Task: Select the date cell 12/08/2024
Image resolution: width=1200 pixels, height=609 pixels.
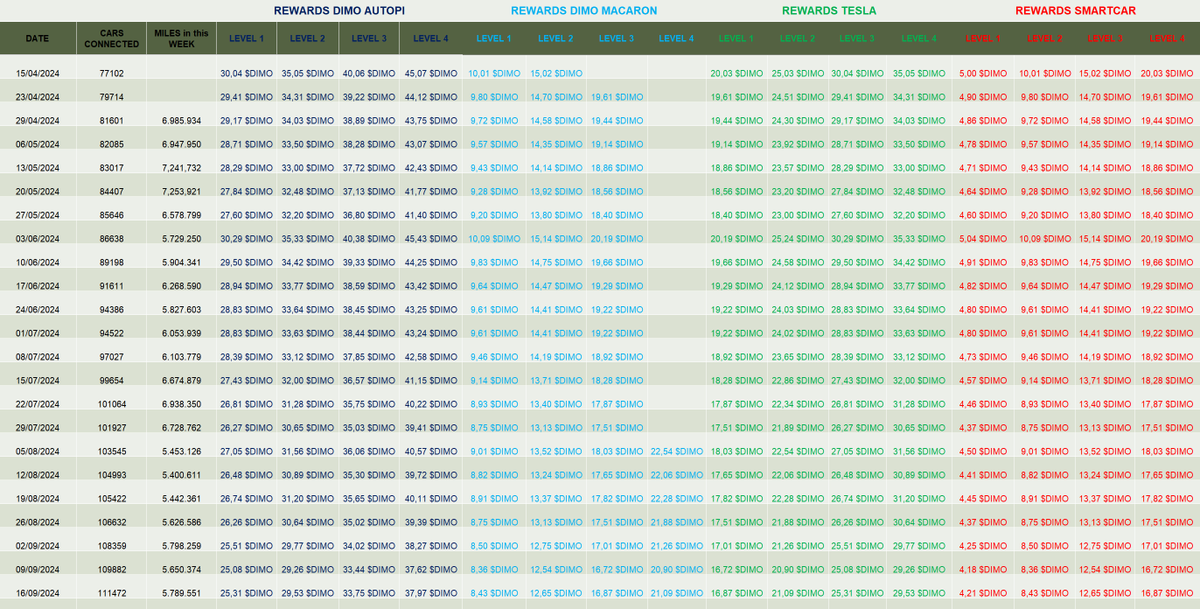Action: (x=38, y=475)
